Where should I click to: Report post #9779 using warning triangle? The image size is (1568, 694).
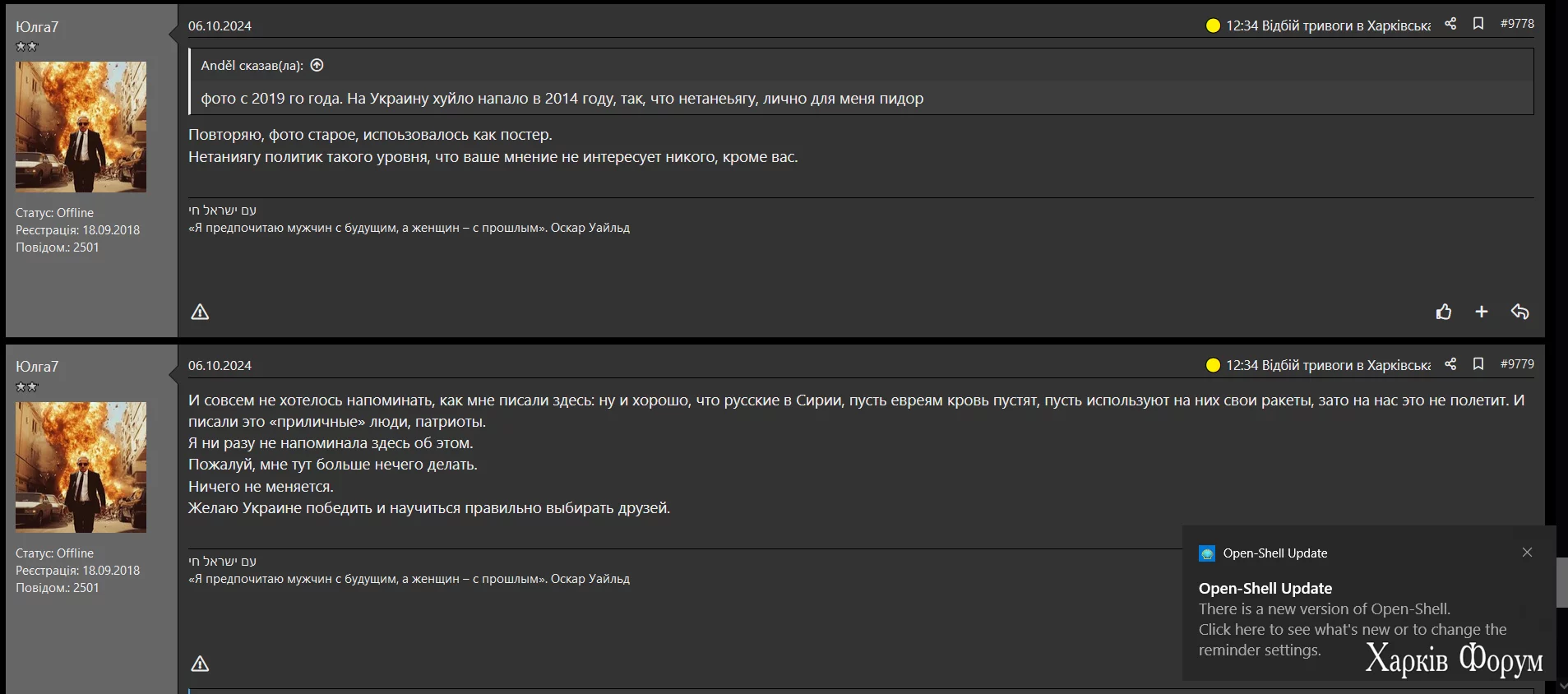[200, 664]
